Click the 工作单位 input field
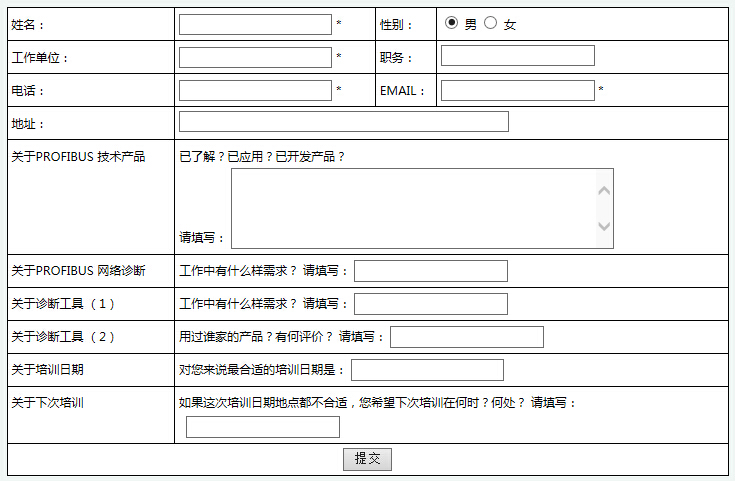This screenshot has height=481, width=735. 255,57
